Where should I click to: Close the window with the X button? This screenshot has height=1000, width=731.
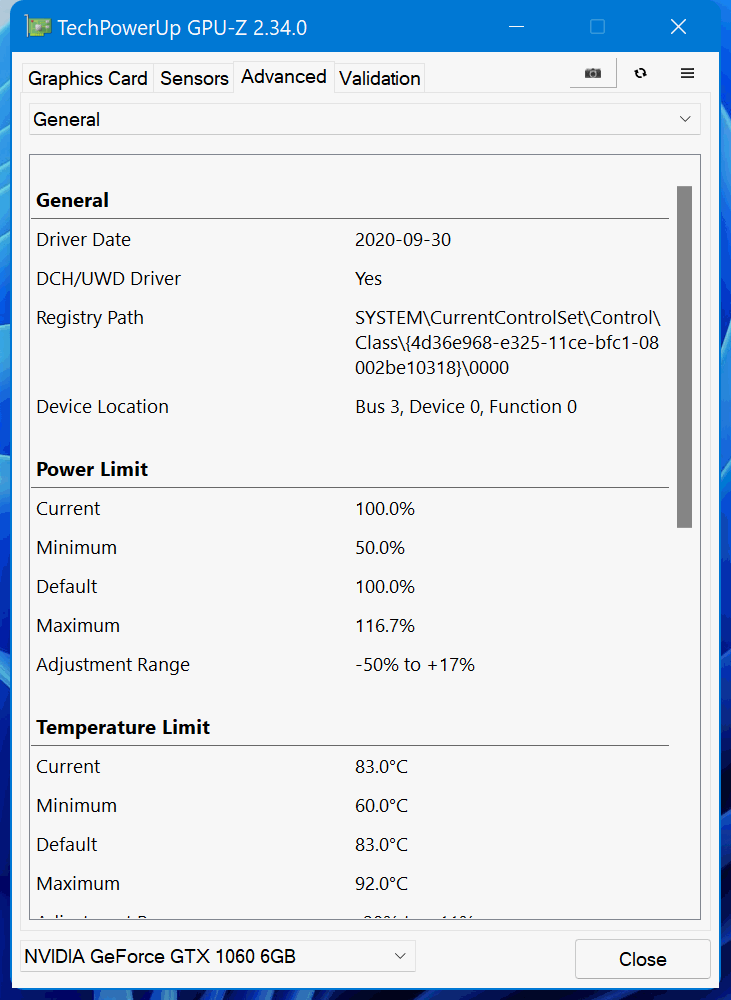pos(678,27)
